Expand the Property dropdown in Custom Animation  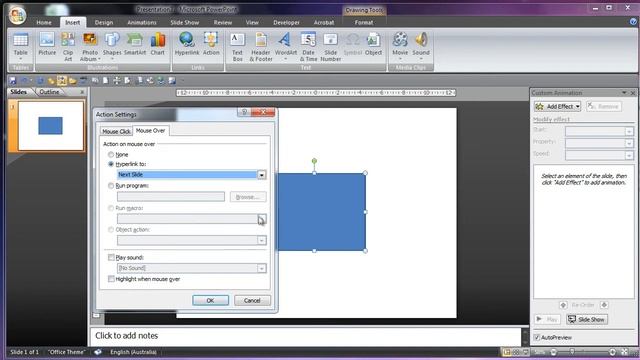(x=629, y=143)
